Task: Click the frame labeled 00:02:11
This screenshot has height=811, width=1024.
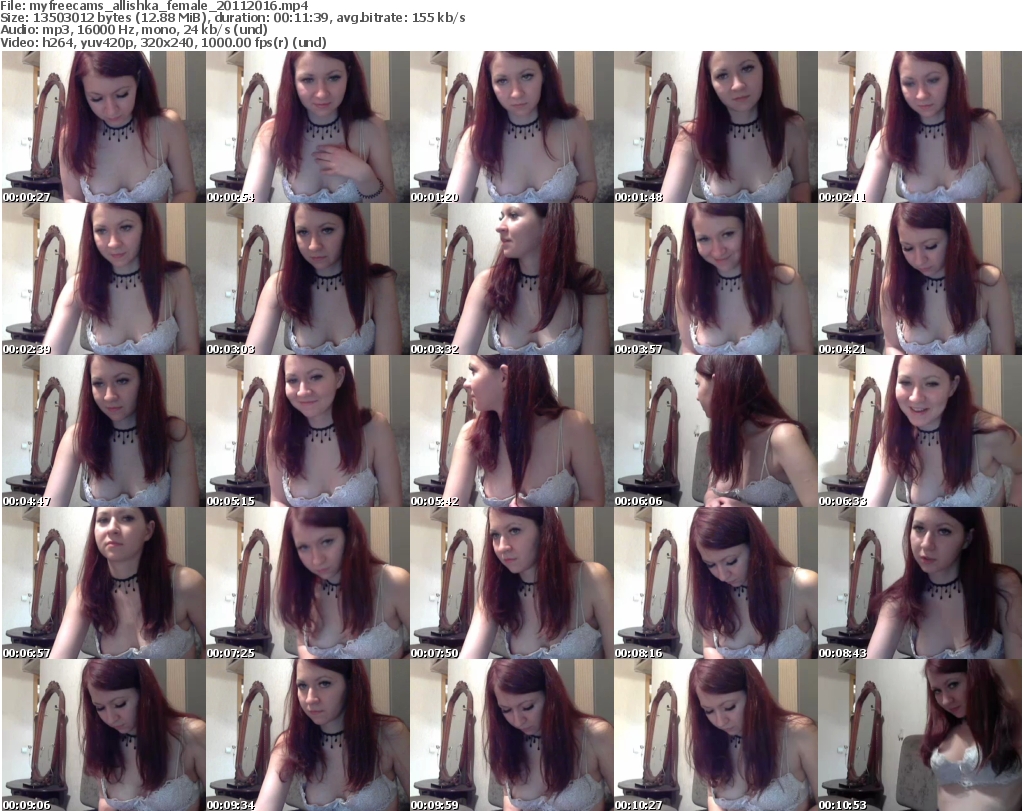Action: coord(919,127)
